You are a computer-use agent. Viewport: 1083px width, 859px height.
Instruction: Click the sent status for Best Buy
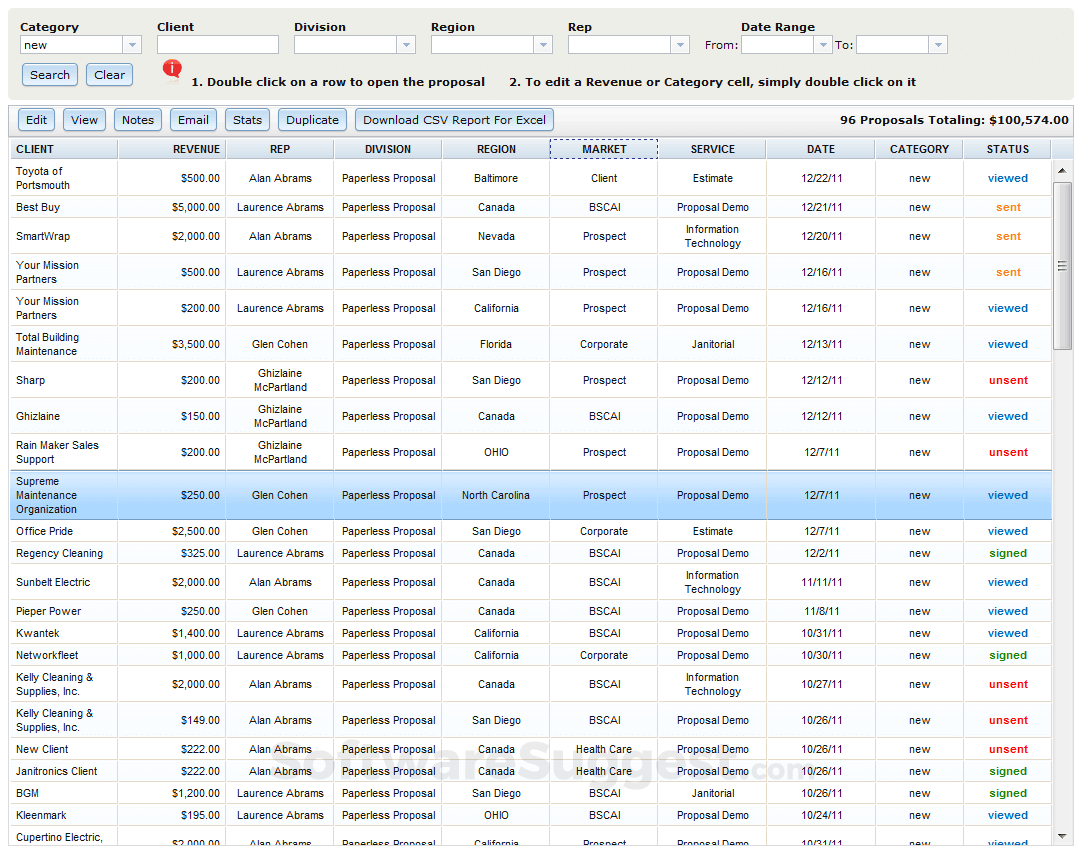[1008, 207]
